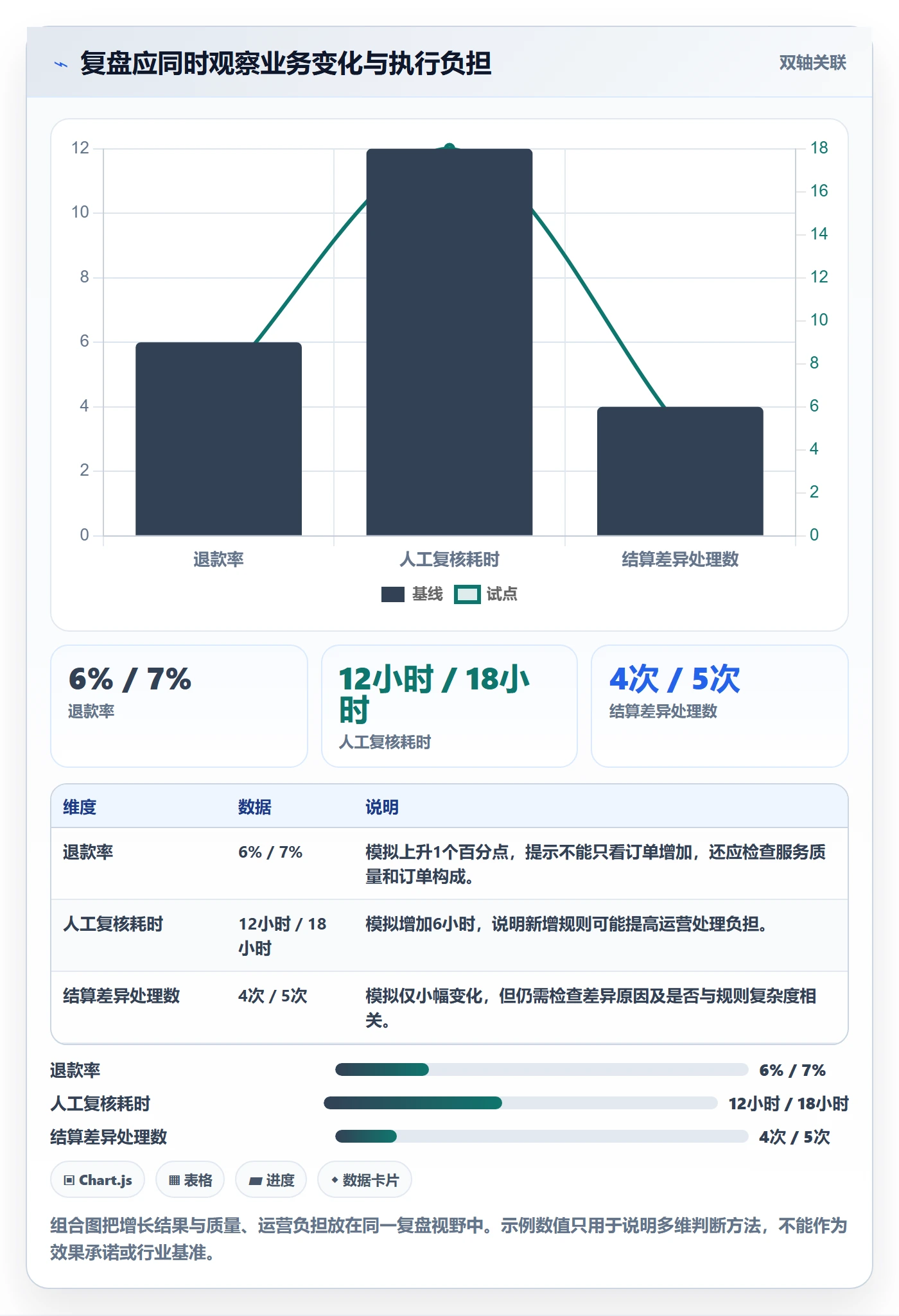The height and width of the screenshot is (1316, 899).
Task: Click the 退款率 progress row label
Action: pyautogui.click(x=76, y=1070)
